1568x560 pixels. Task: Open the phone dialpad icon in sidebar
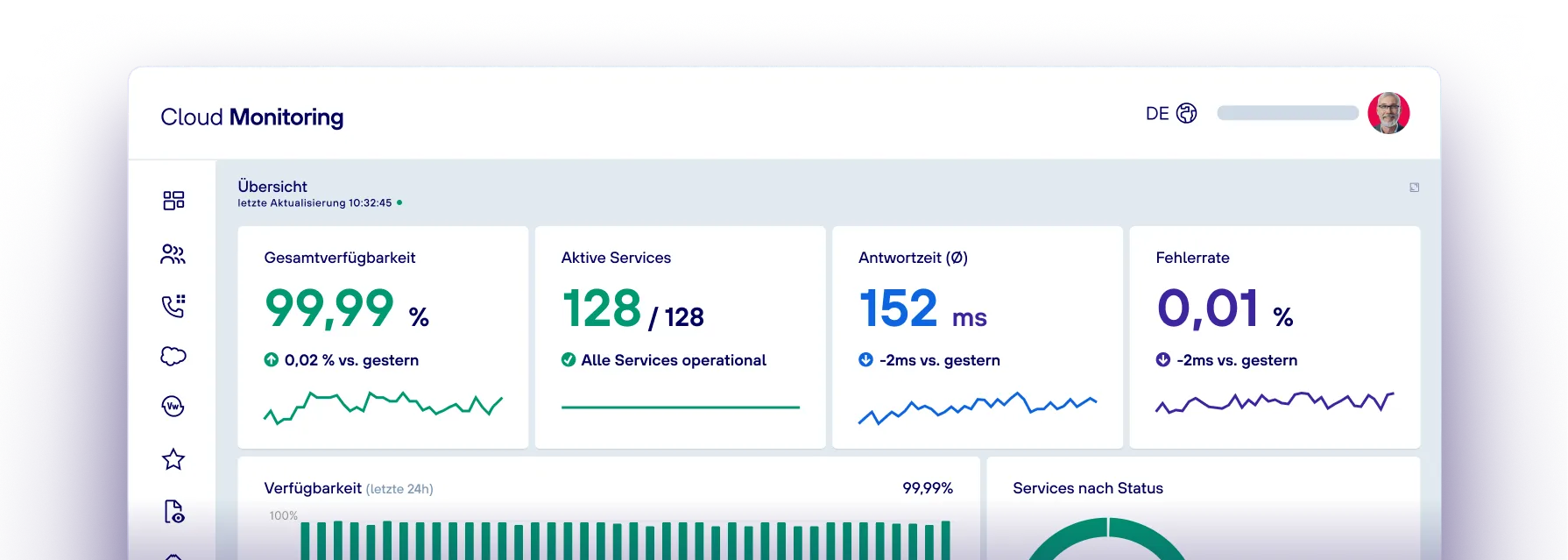click(x=173, y=306)
